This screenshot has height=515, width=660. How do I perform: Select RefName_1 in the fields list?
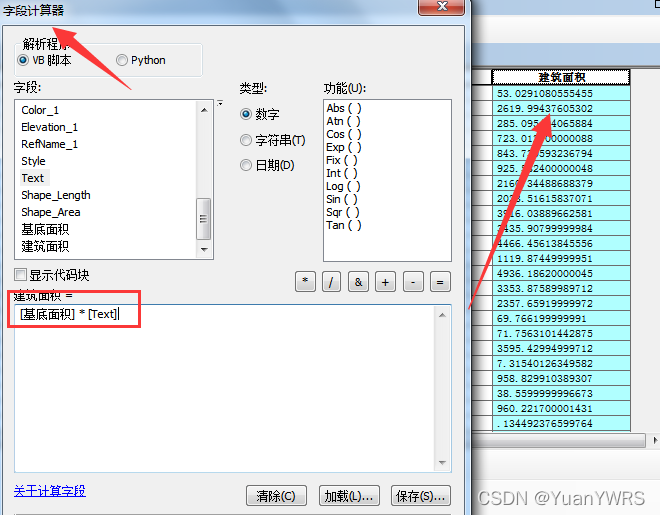coord(49,144)
